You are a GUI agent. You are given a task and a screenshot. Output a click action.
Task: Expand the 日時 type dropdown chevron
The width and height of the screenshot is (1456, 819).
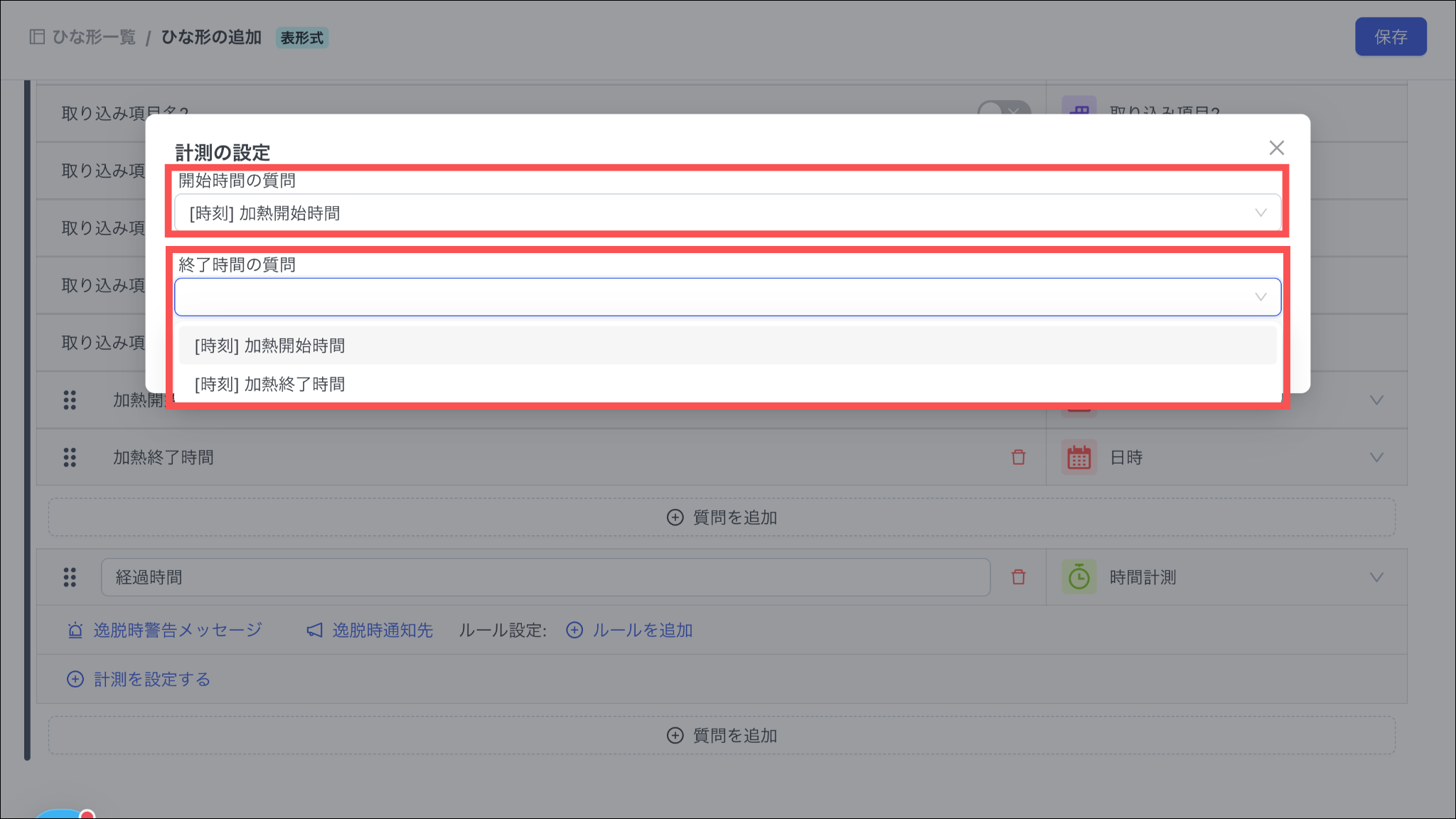[1376, 457]
